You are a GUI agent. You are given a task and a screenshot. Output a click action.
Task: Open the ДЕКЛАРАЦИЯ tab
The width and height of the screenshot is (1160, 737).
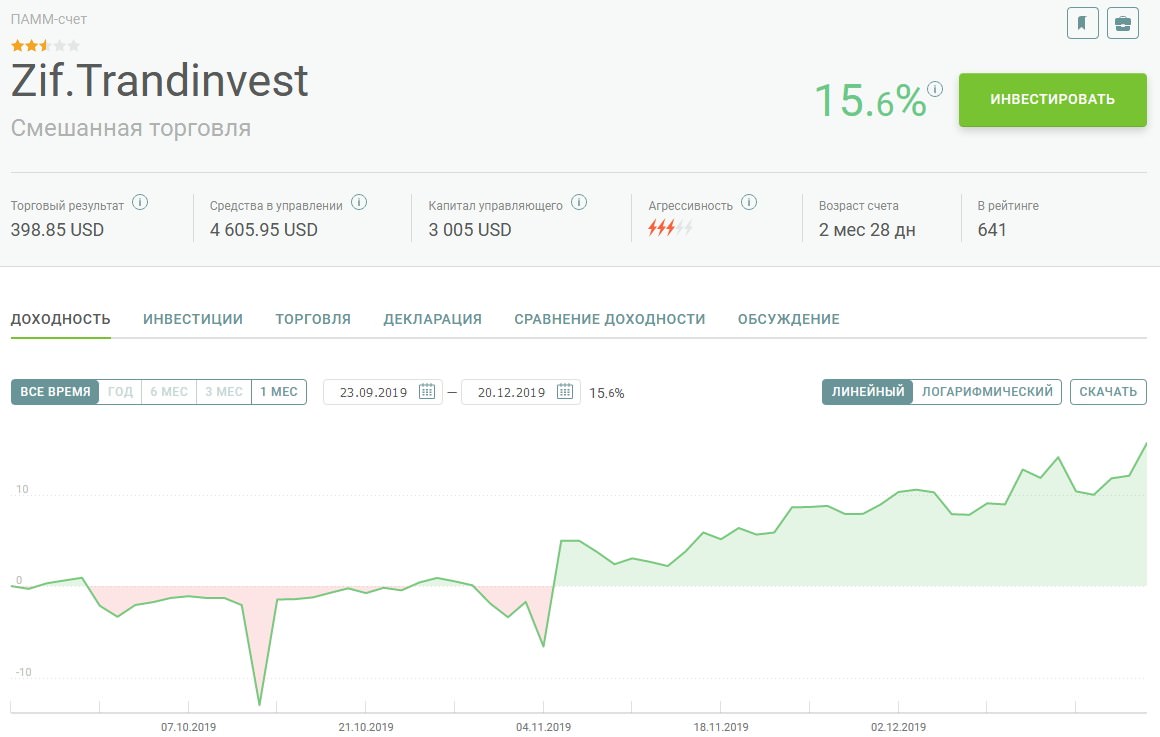[432, 319]
